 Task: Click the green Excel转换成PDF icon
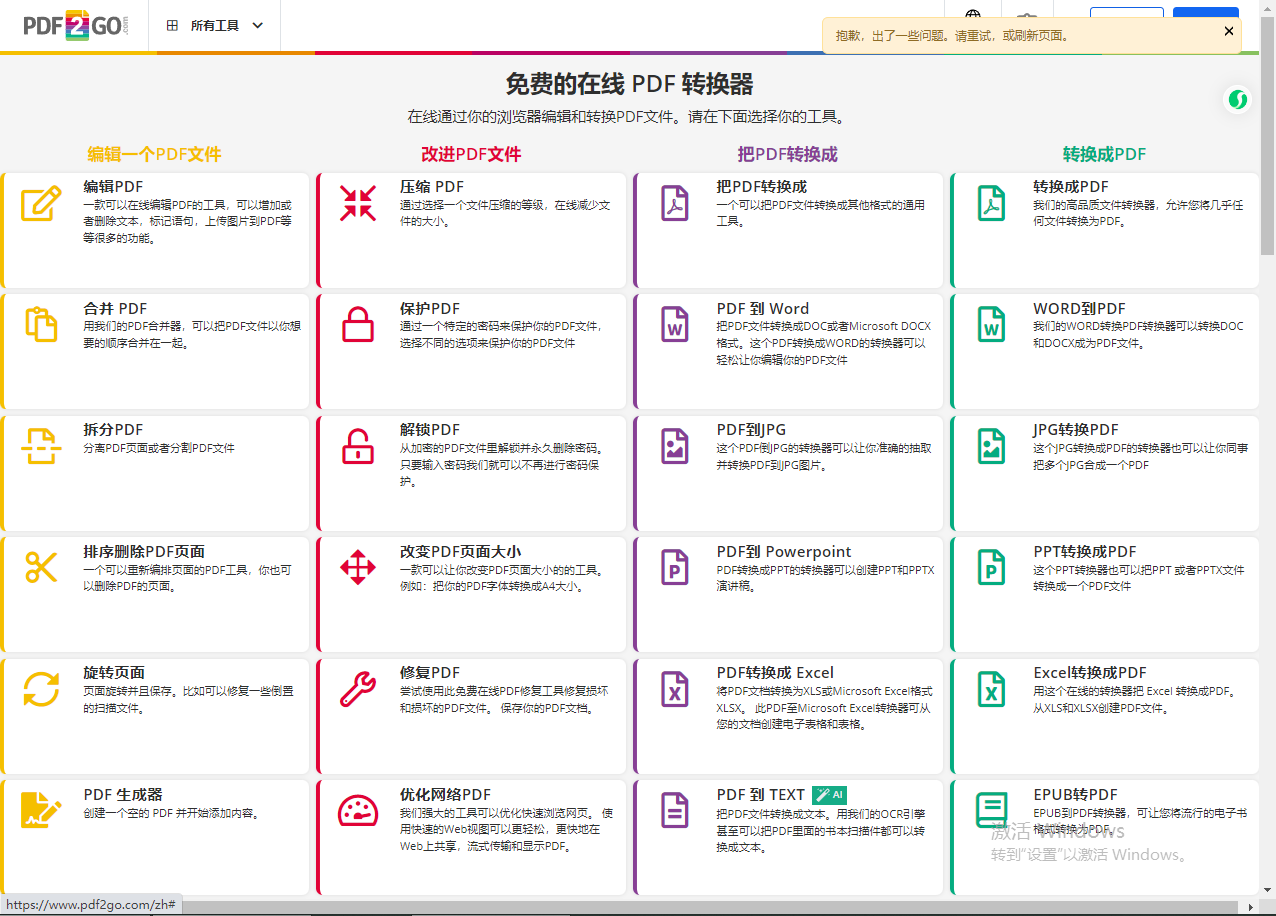tap(991, 689)
